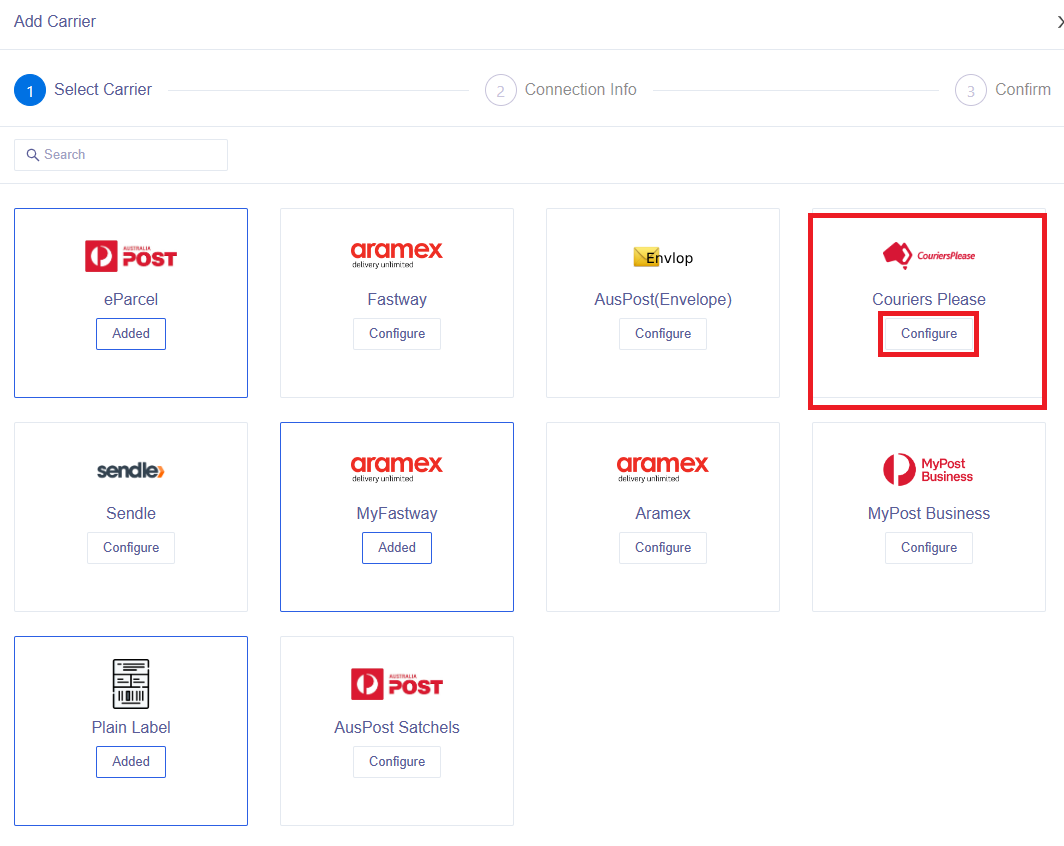Configure the AusPost Satchels carrier
This screenshot has height=846, width=1064.
click(x=396, y=761)
